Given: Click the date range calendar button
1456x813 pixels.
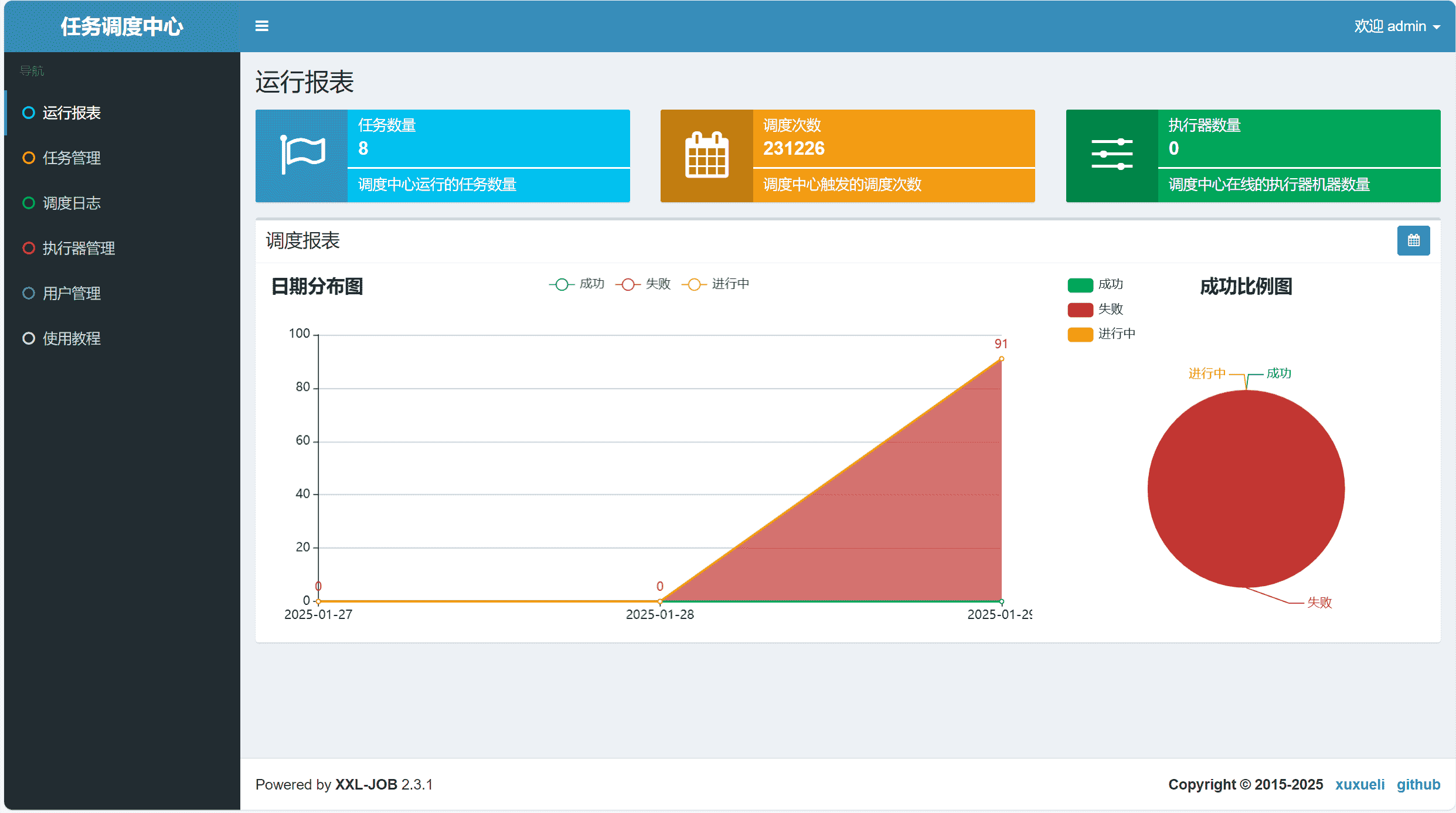Looking at the screenshot, I should [x=1413, y=240].
